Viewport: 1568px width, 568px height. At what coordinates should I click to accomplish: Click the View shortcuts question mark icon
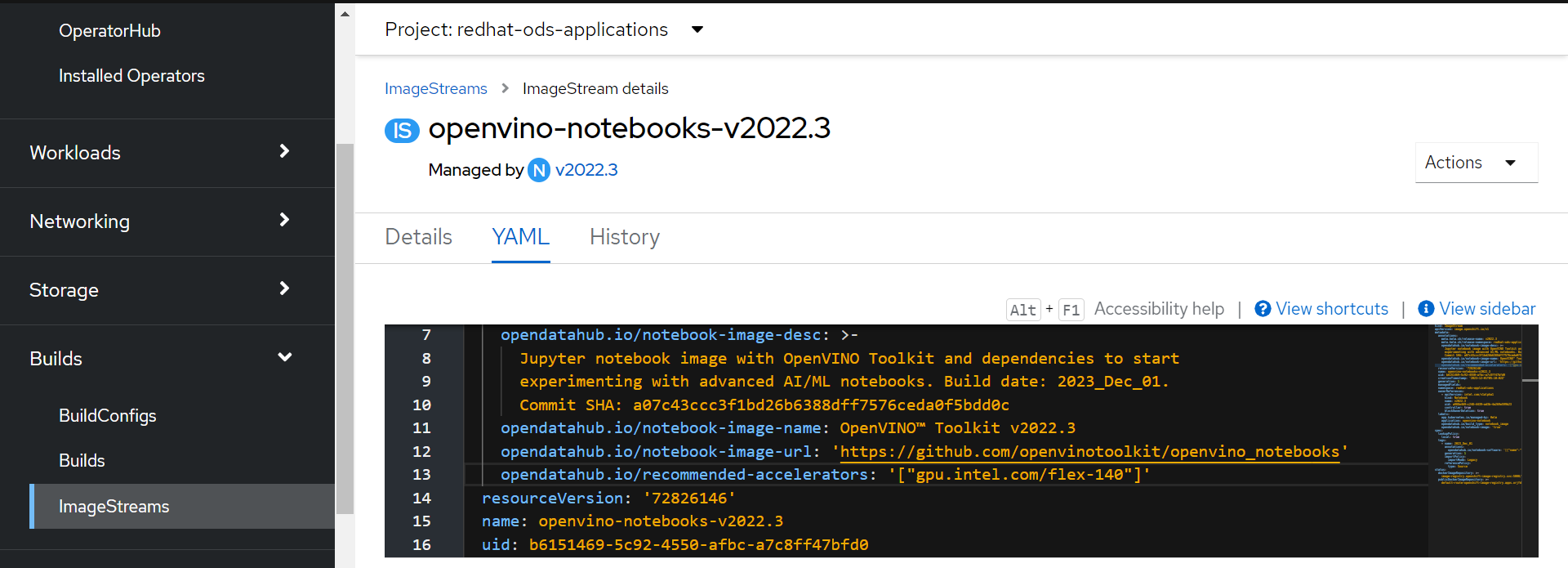click(x=1263, y=309)
